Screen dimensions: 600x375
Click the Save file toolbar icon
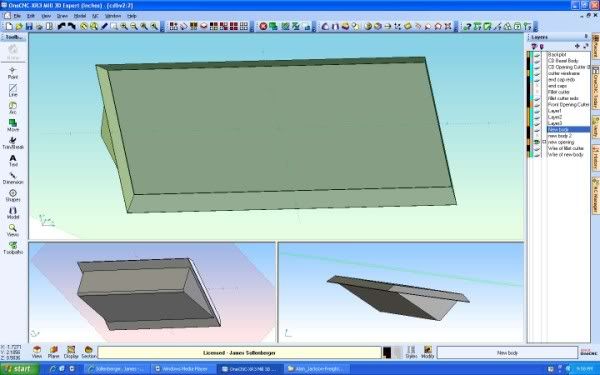[29, 26]
